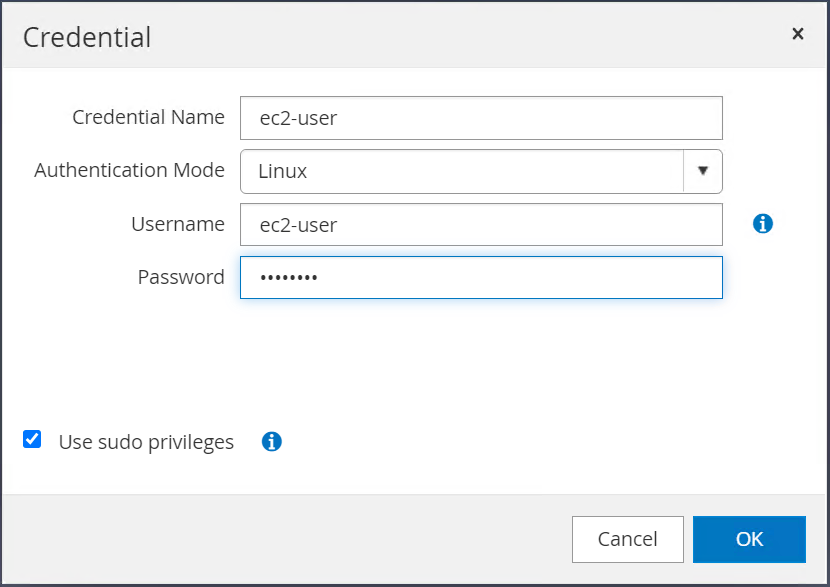Click the 'Credential' dialog title text
Screen dimensions: 830x587
(87, 37)
